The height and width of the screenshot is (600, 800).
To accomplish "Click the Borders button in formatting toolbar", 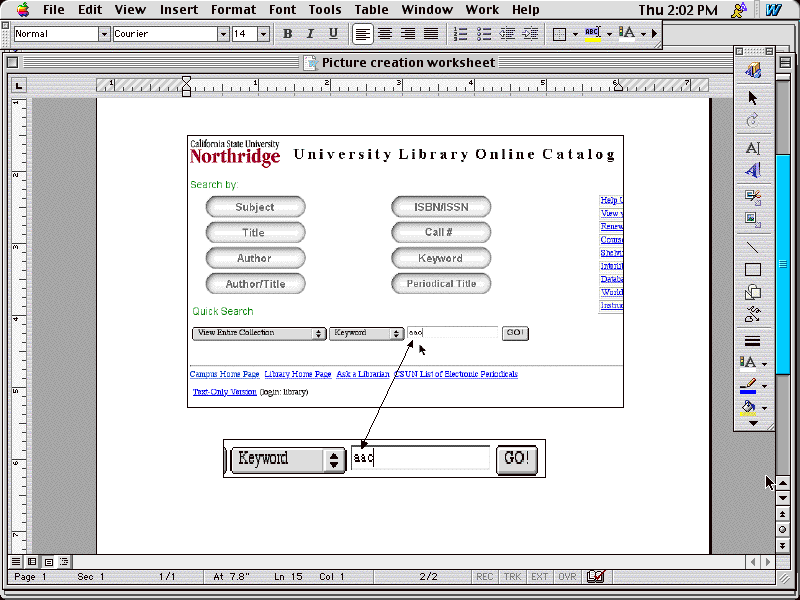I will 559,34.
